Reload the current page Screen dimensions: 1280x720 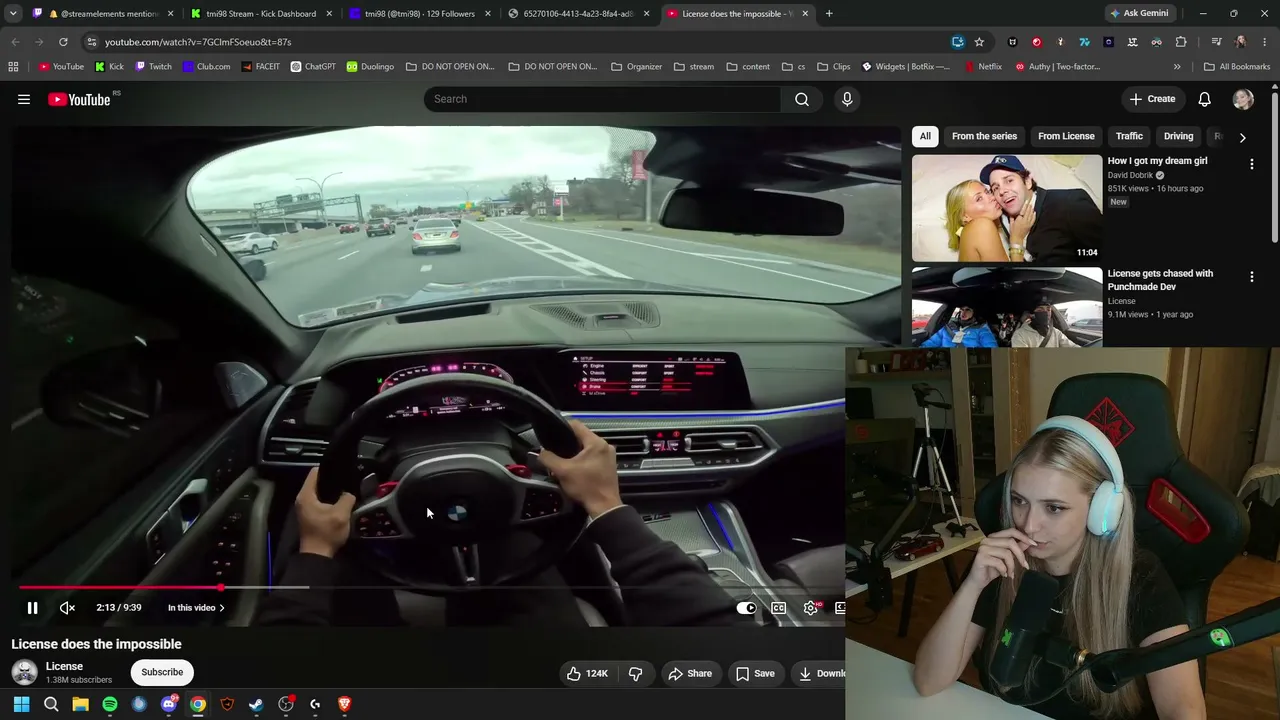pyautogui.click(x=63, y=42)
